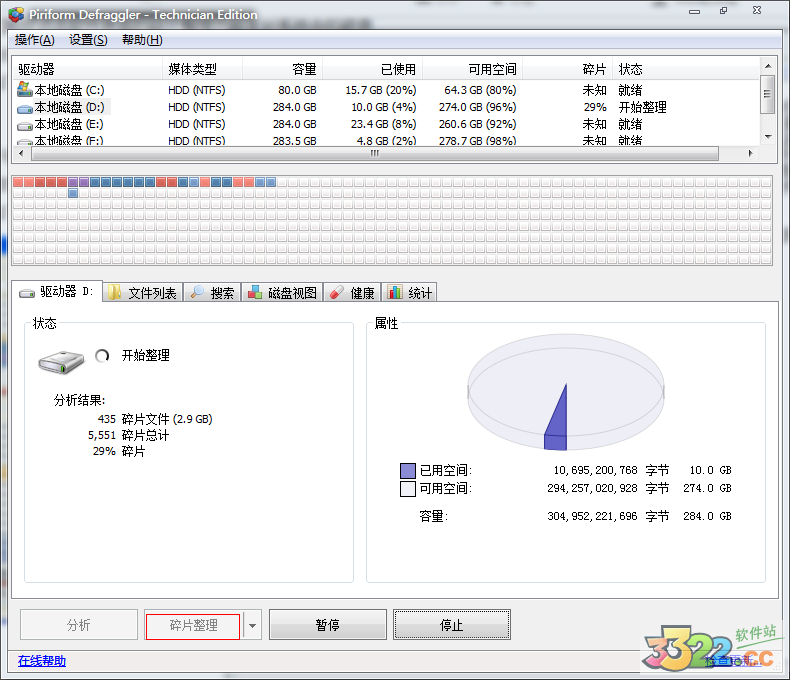Click the E: drive disk icon

tap(24, 125)
